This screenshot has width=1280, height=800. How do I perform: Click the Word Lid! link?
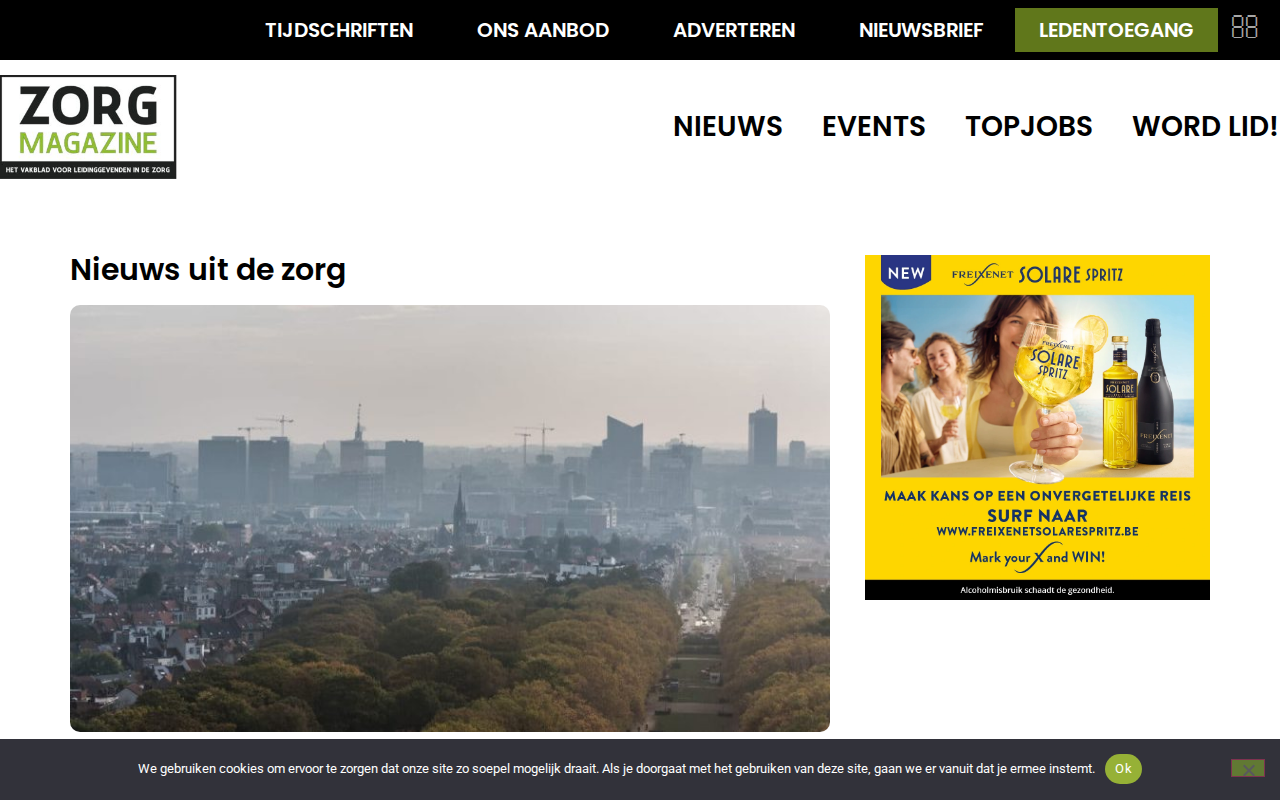click(1205, 127)
